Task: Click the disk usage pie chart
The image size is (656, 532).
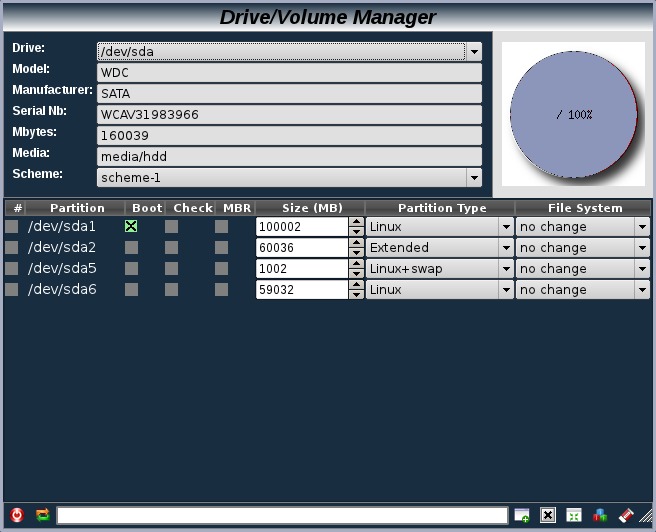Action: [x=573, y=114]
